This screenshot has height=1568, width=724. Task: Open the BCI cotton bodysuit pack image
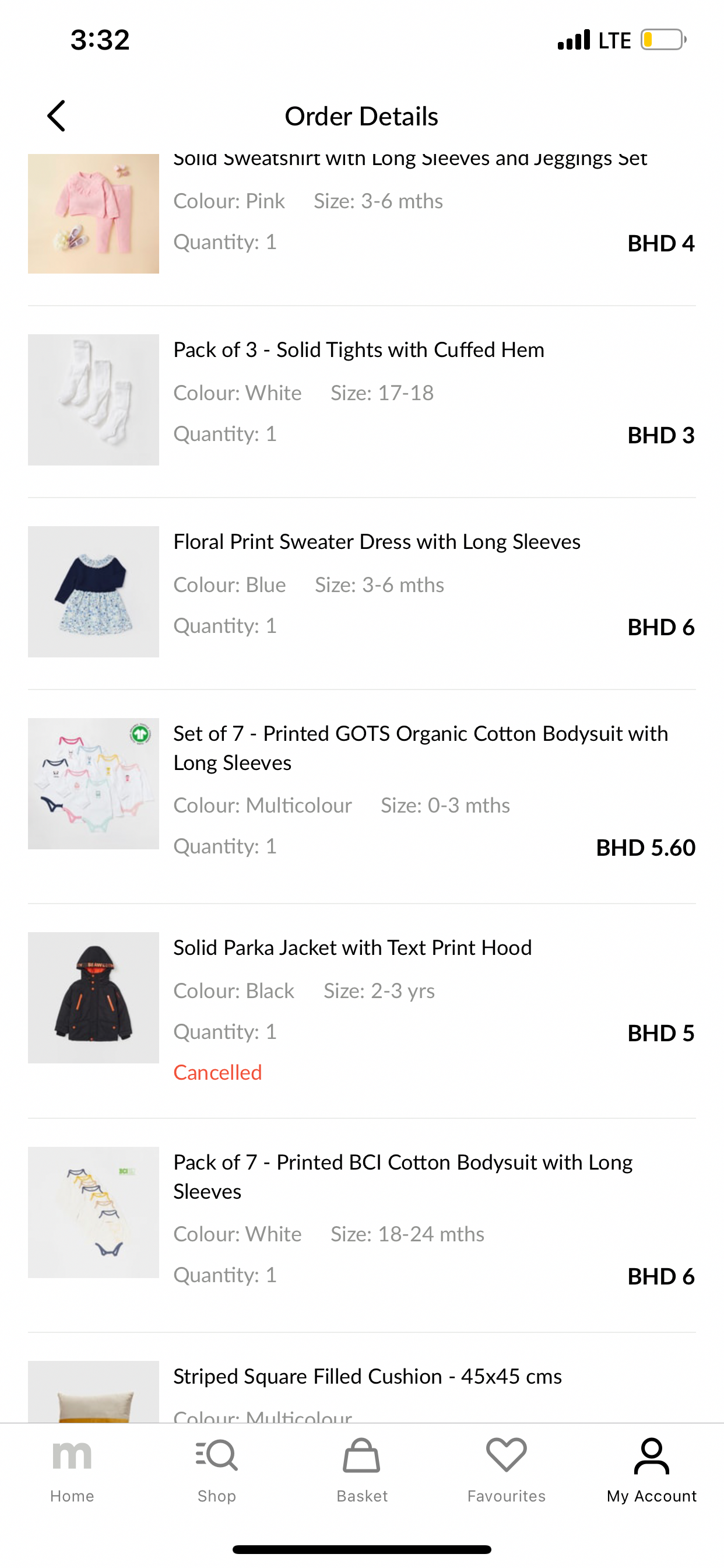coord(94,1212)
